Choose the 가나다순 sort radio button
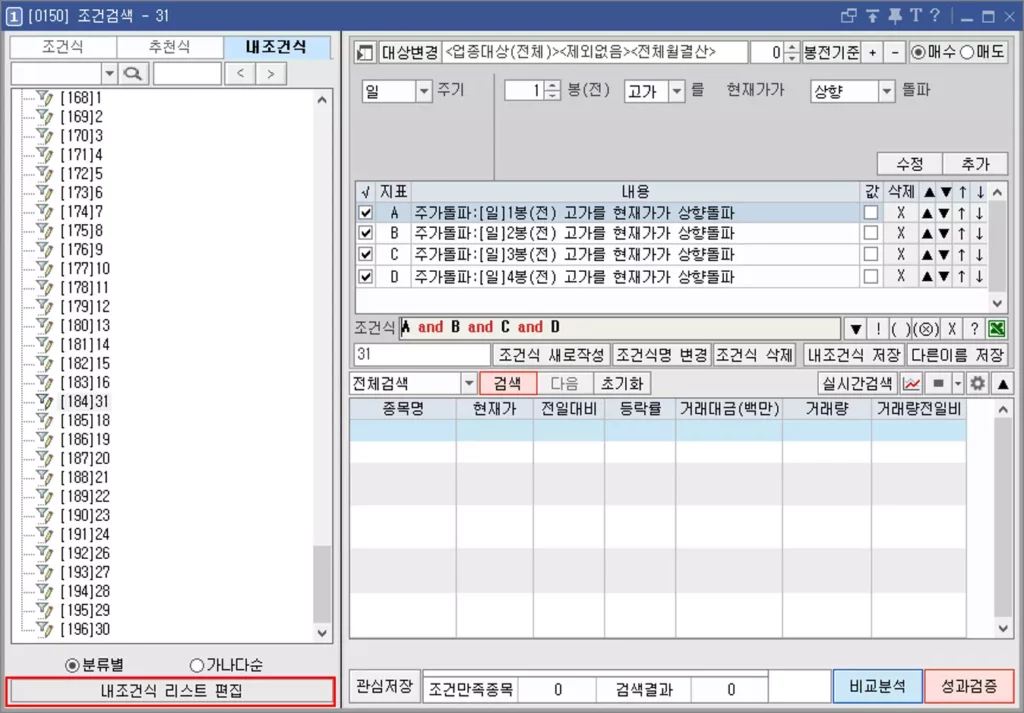 pos(197,666)
